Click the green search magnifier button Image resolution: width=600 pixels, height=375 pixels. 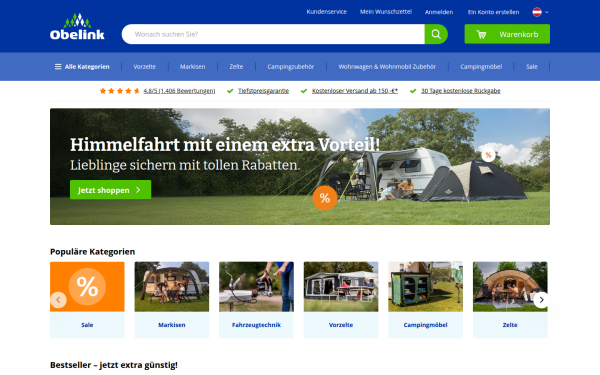[436, 34]
